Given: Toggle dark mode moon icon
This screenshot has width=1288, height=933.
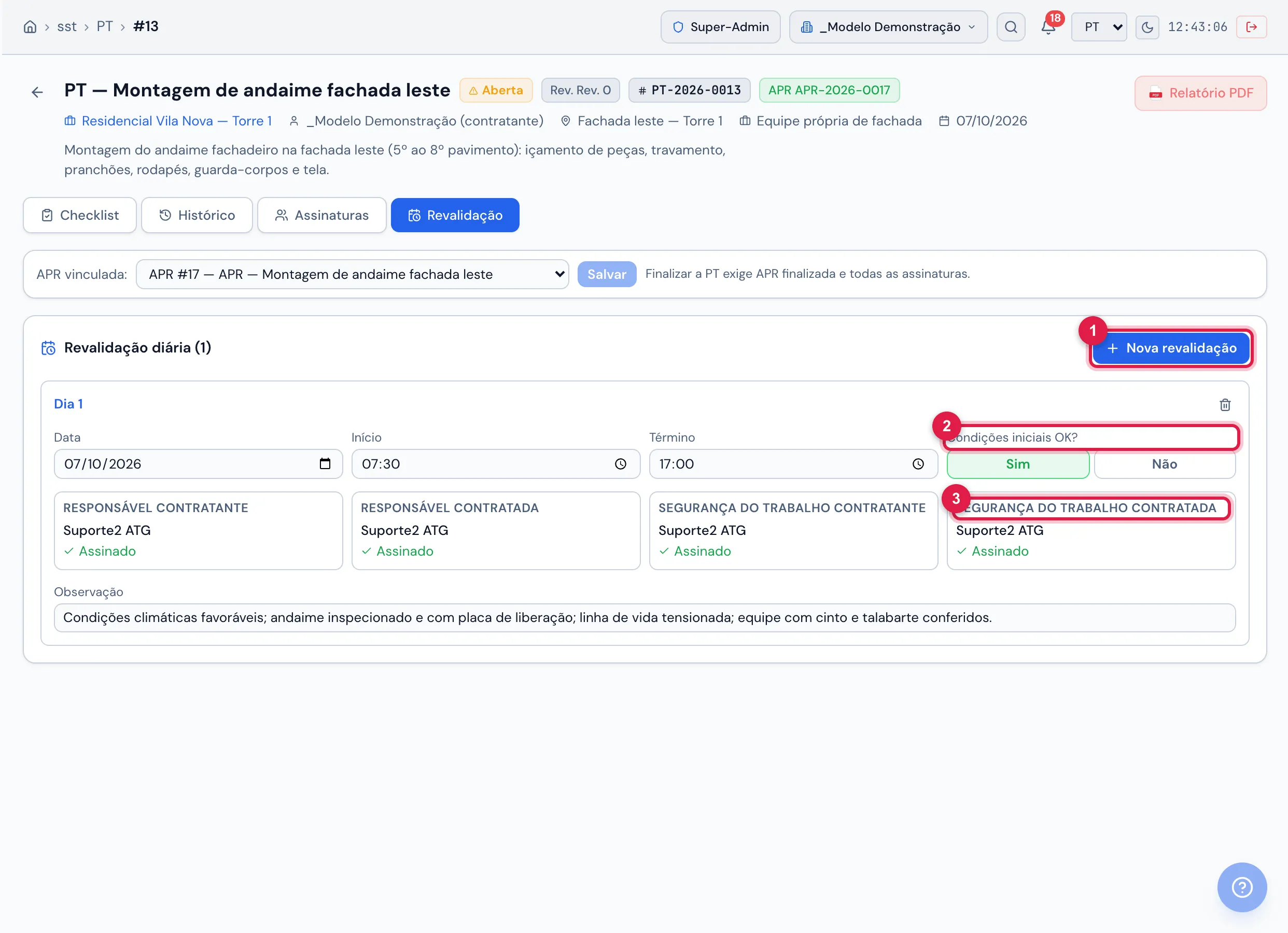Looking at the screenshot, I should pos(1147,26).
